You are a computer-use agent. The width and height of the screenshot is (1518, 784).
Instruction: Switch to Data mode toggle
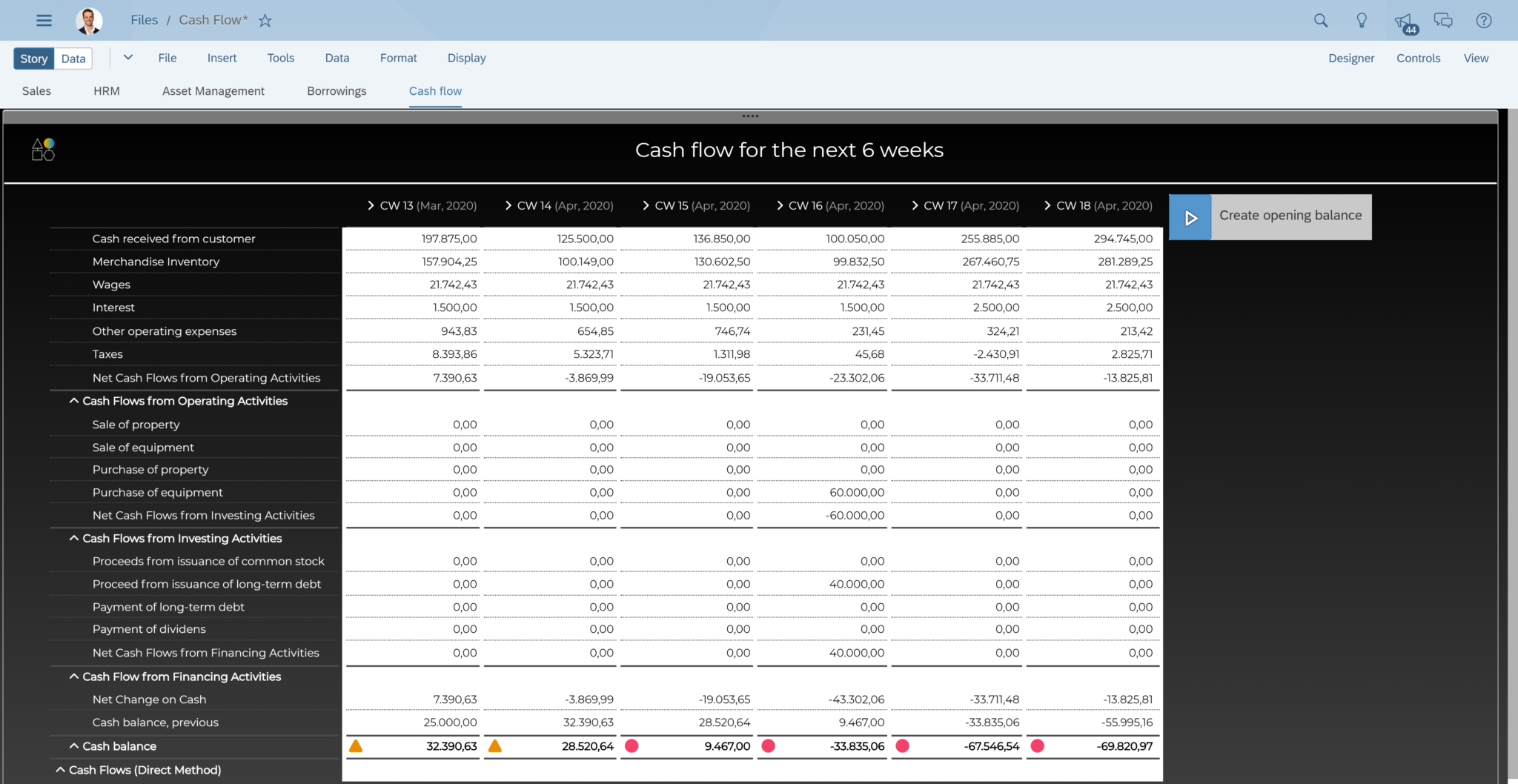(x=73, y=59)
